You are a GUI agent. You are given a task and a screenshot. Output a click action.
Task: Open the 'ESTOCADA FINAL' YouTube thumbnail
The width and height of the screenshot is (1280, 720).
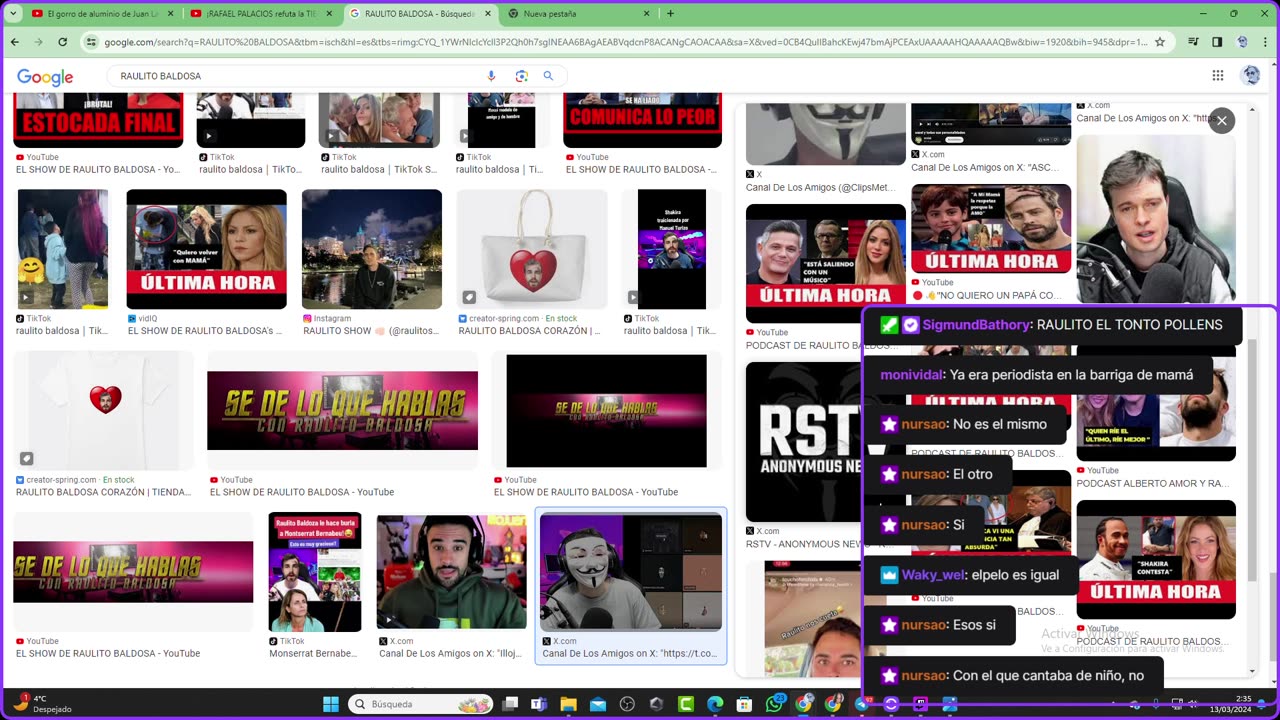click(x=98, y=120)
